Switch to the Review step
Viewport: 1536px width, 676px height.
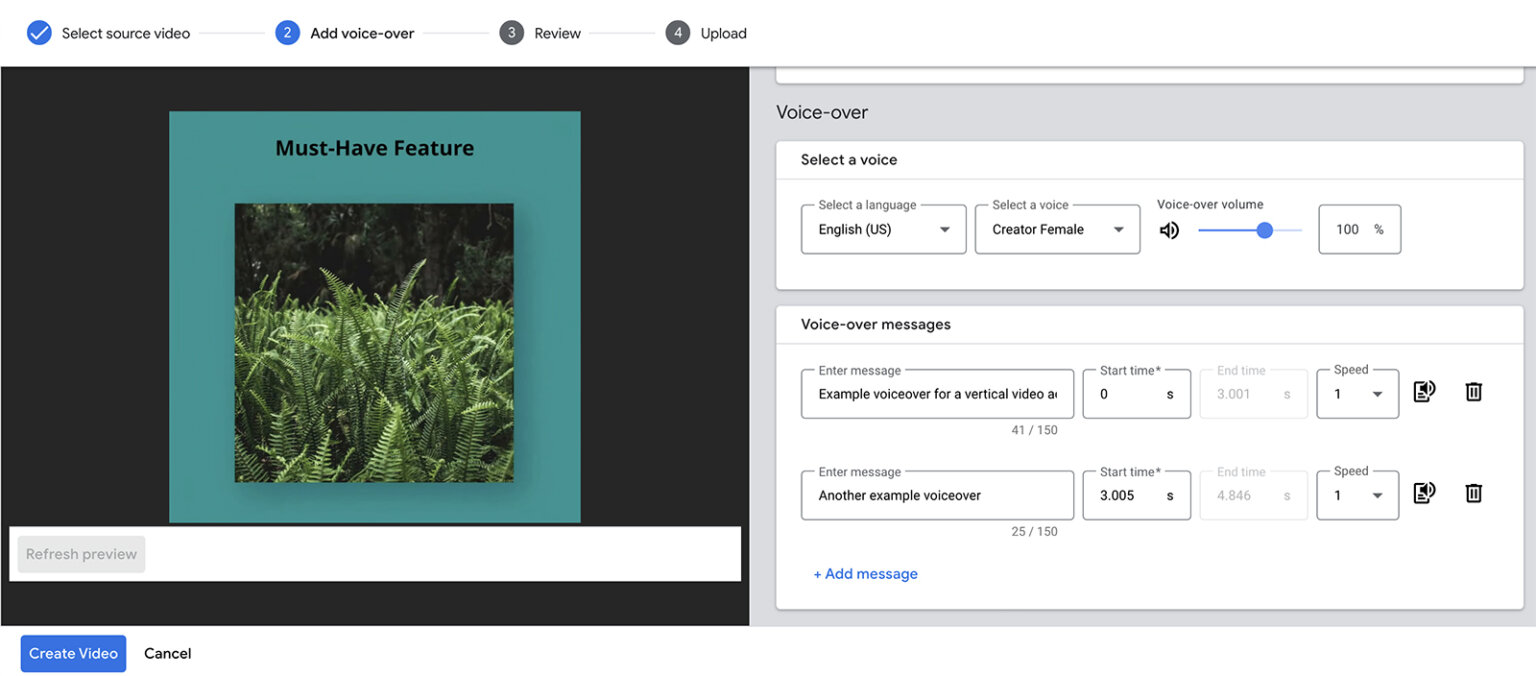click(x=556, y=32)
